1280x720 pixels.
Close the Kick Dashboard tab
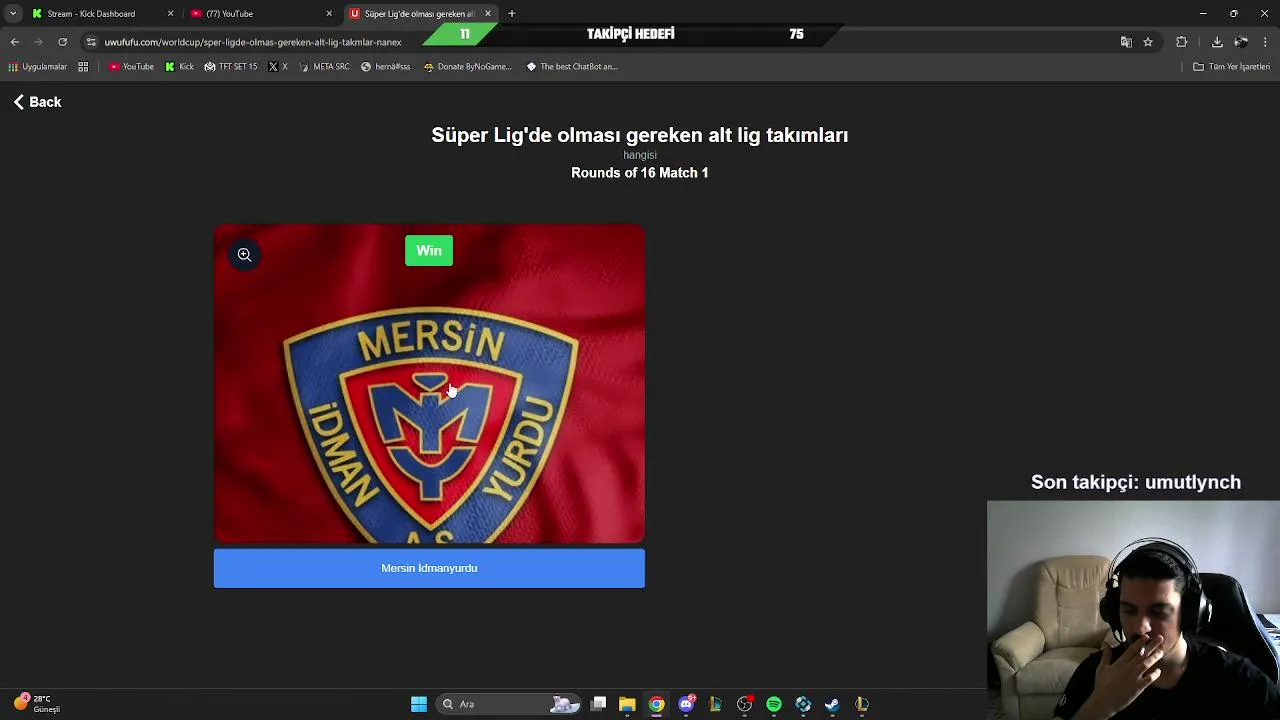tap(170, 14)
